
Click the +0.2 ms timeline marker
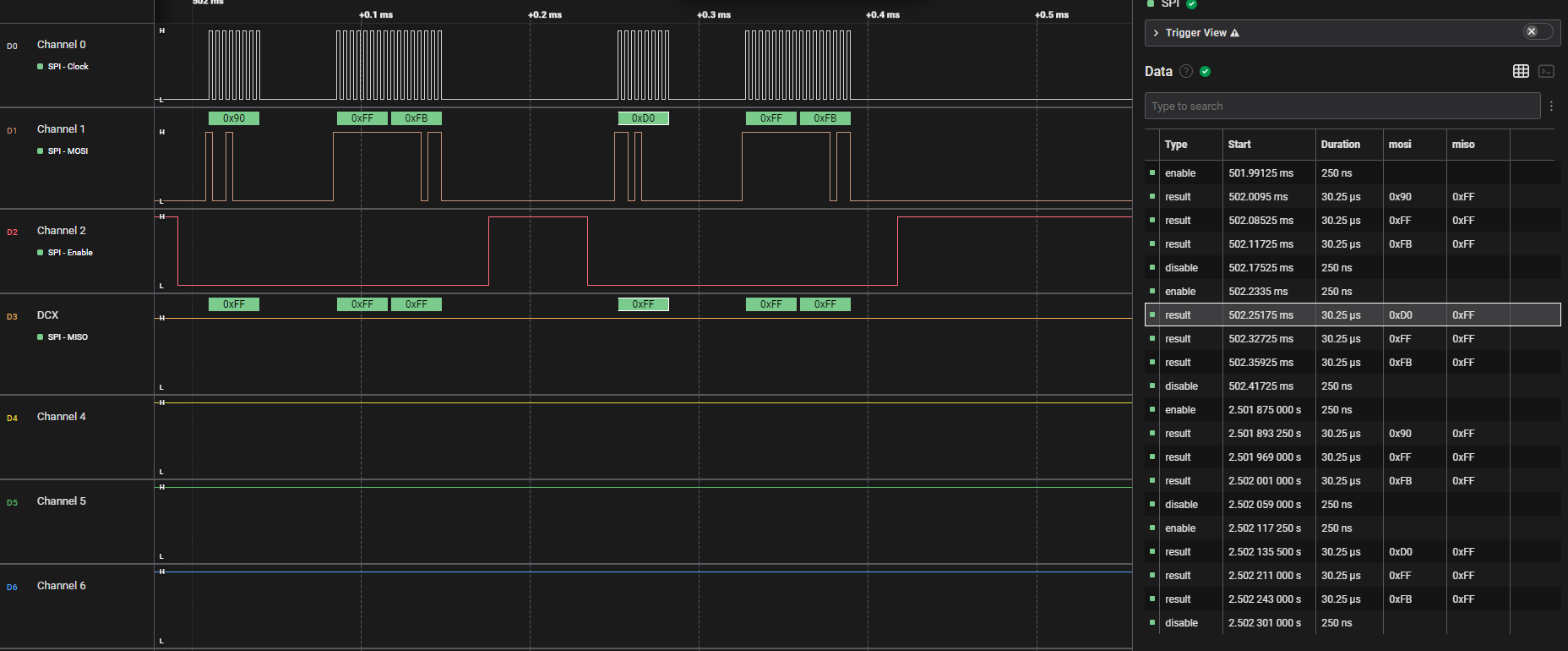(x=545, y=14)
